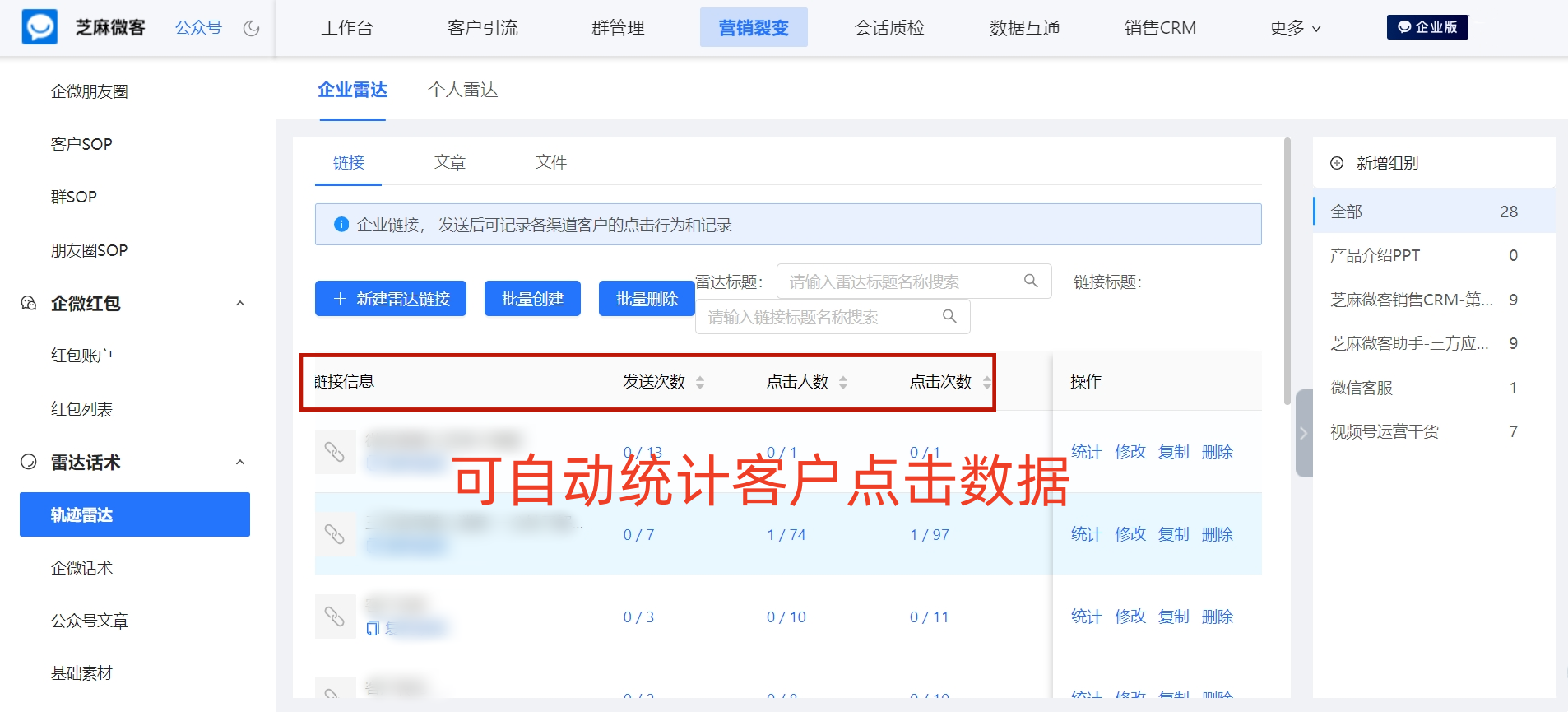Click the plus icon beside 新增组别
Viewport: 1568px width, 712px height.
(x=1337, y=163)
